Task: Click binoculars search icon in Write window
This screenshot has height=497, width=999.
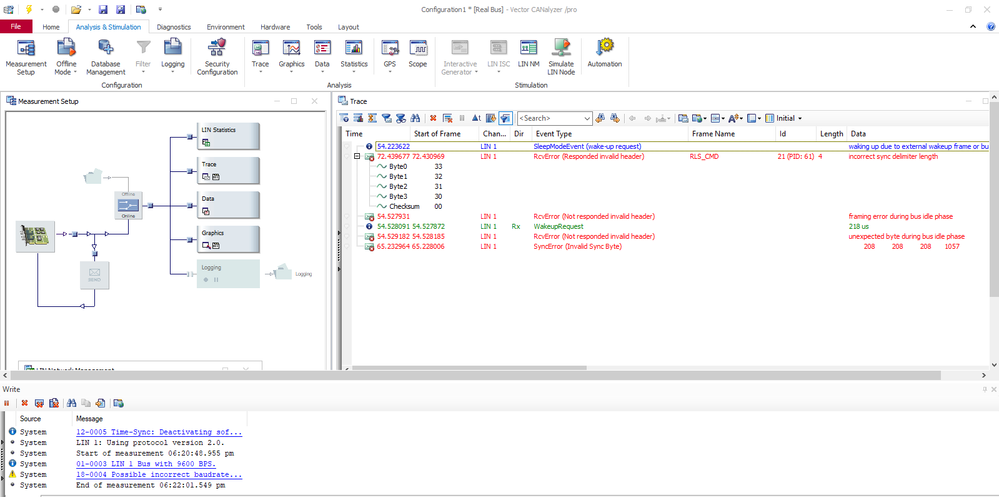Action: (71, 403)
